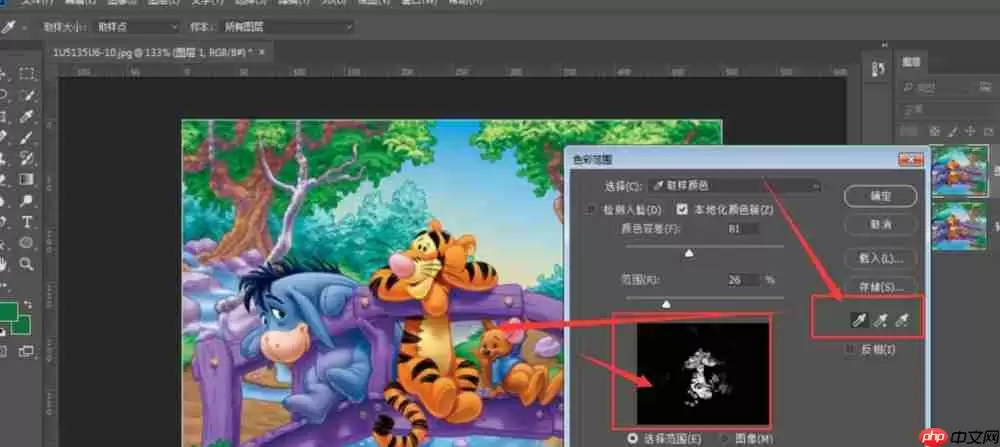This screenshot has width=1000, height=447.
Task: Click the lock transparent pixels icon
Action: pyautogui.click(x=934, y=131)
